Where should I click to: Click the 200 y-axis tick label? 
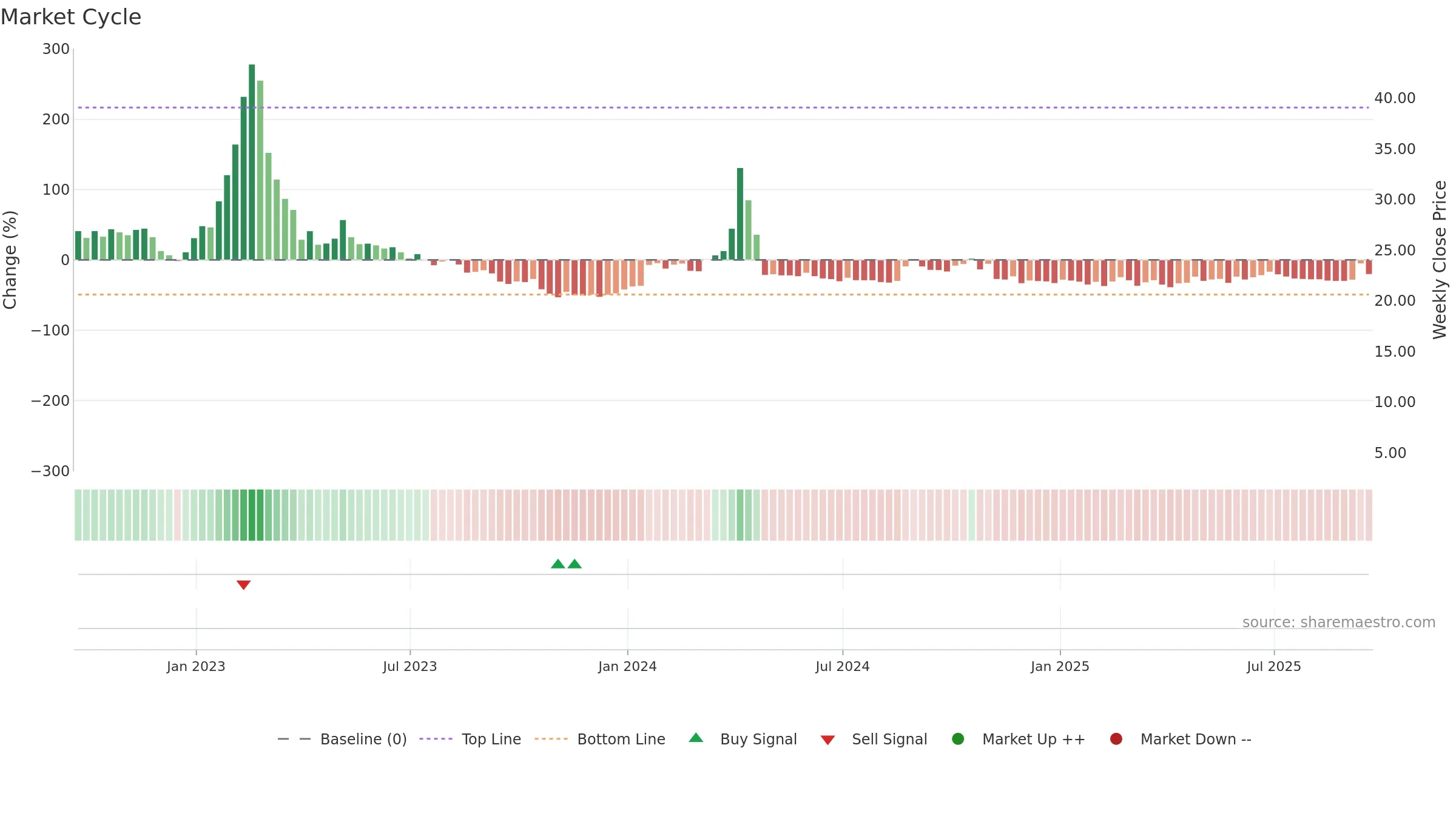tap(56, 120)
